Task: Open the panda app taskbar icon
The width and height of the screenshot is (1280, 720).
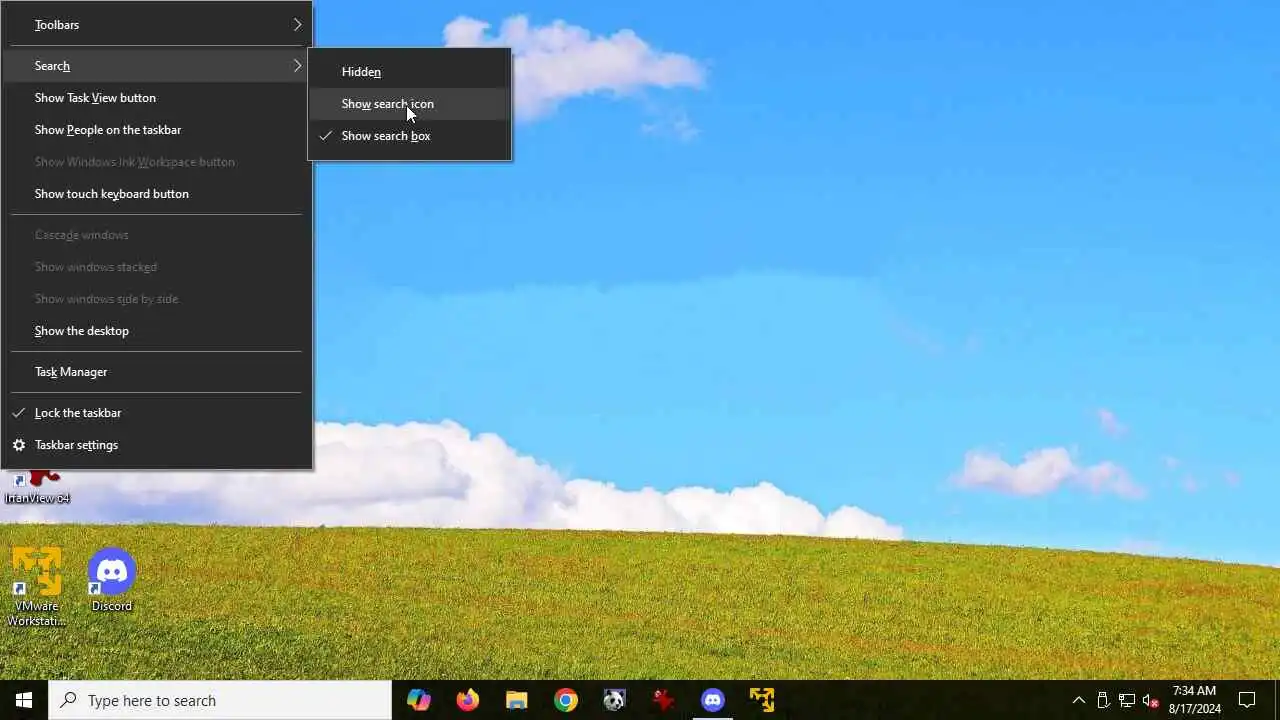Action: (614, 700)
